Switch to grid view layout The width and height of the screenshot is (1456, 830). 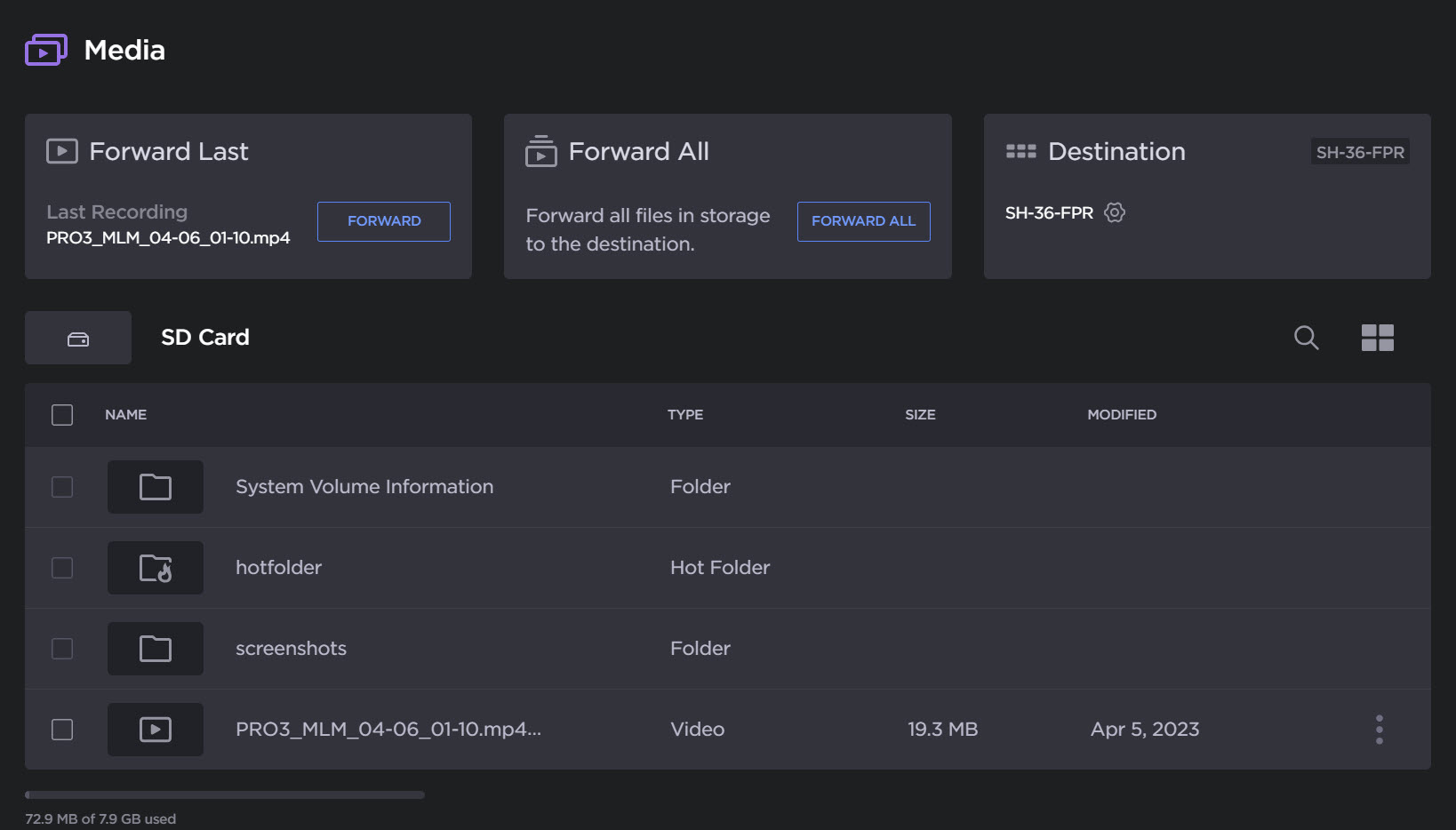1377,338
